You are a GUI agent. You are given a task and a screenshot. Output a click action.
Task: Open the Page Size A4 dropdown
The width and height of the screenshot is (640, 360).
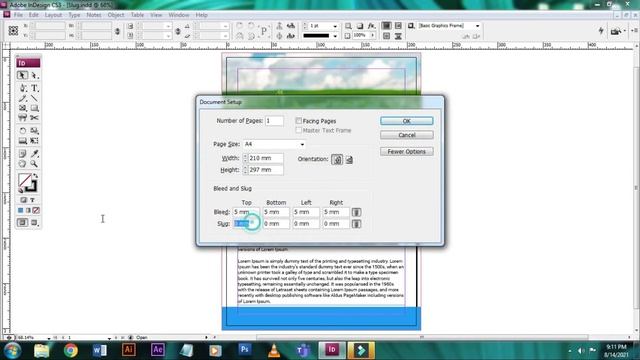click(x=302, y=144)
